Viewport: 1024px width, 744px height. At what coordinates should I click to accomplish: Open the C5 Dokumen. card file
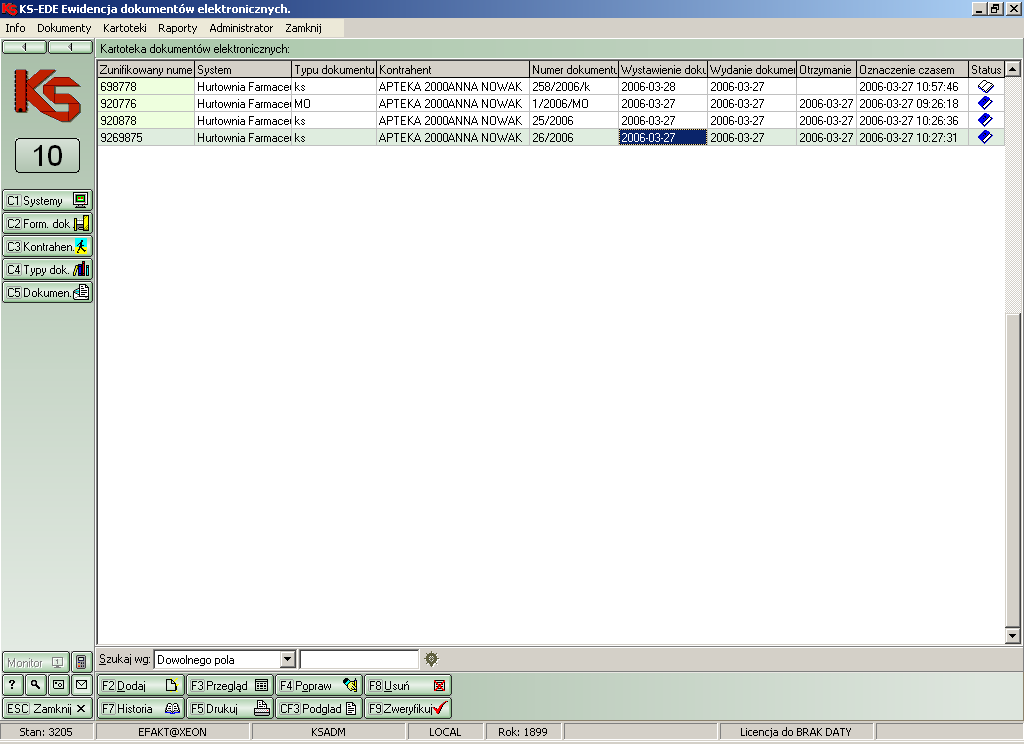47,292
